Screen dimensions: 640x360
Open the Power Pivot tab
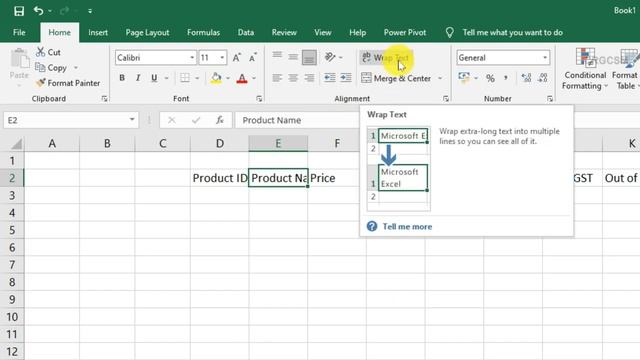tap(404, 33)
